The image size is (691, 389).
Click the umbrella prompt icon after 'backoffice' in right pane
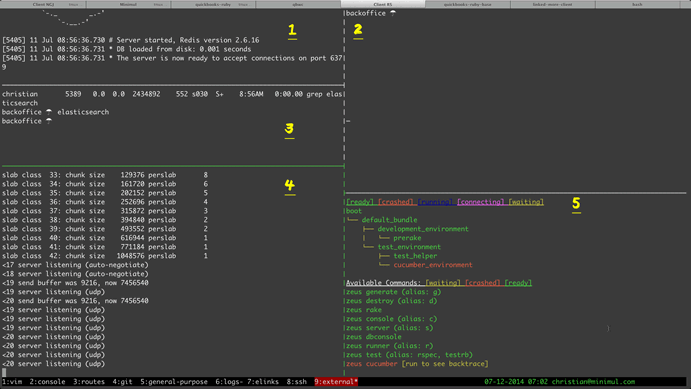coord(393,13)
